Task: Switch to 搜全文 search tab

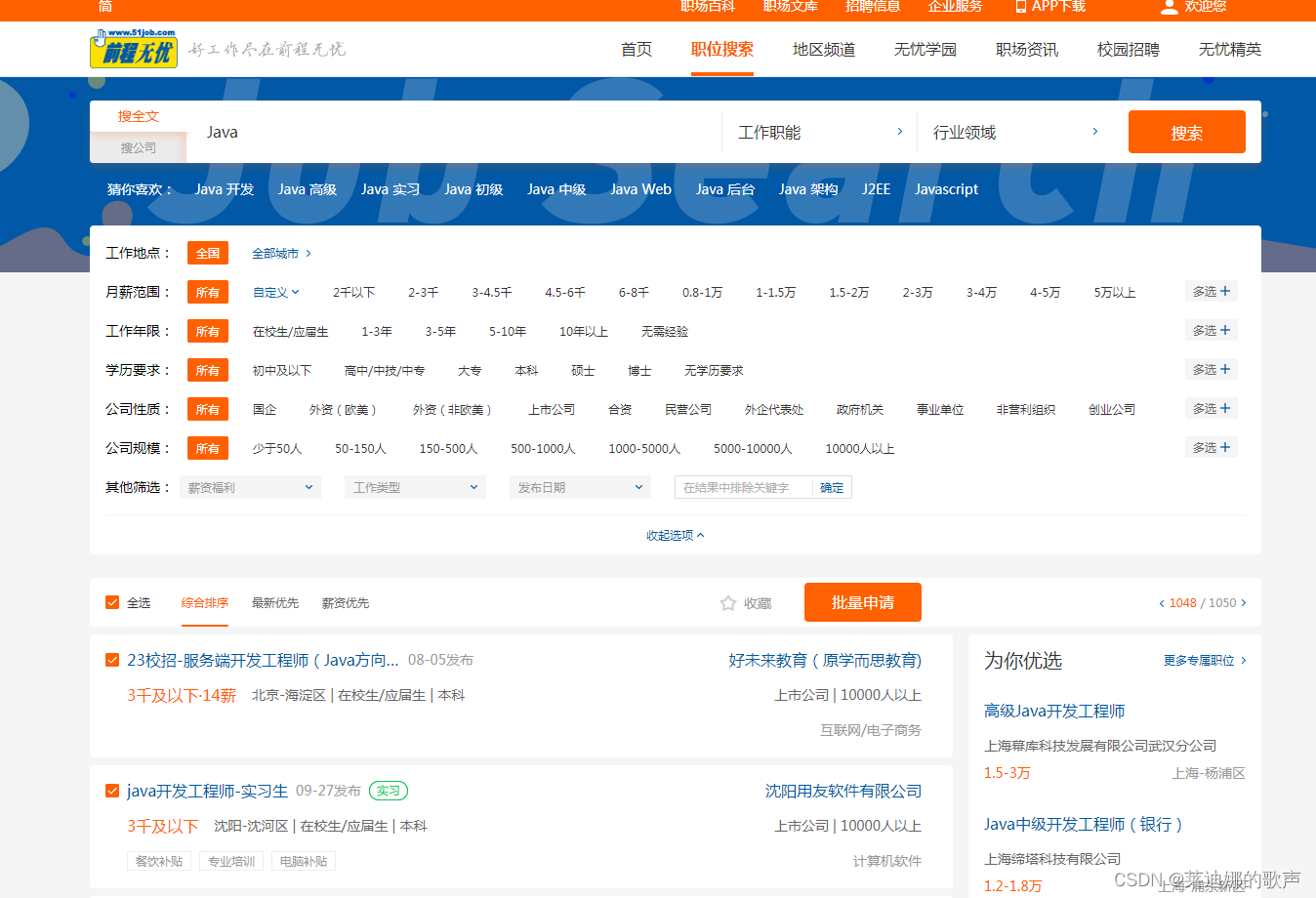Action: pos(139,116)
